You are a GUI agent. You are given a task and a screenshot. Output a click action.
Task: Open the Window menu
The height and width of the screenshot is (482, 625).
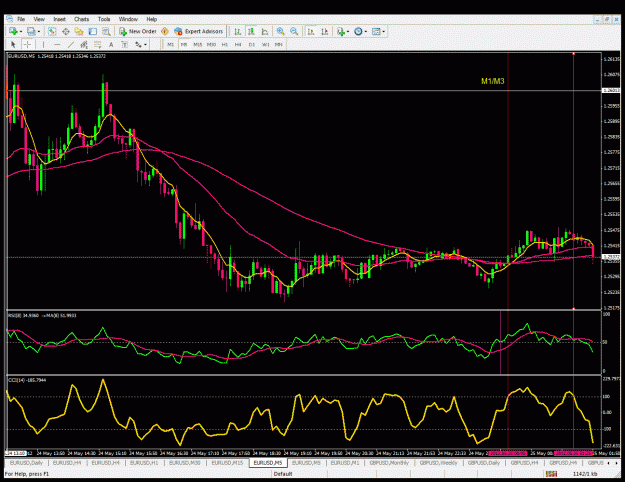[128, 19]
